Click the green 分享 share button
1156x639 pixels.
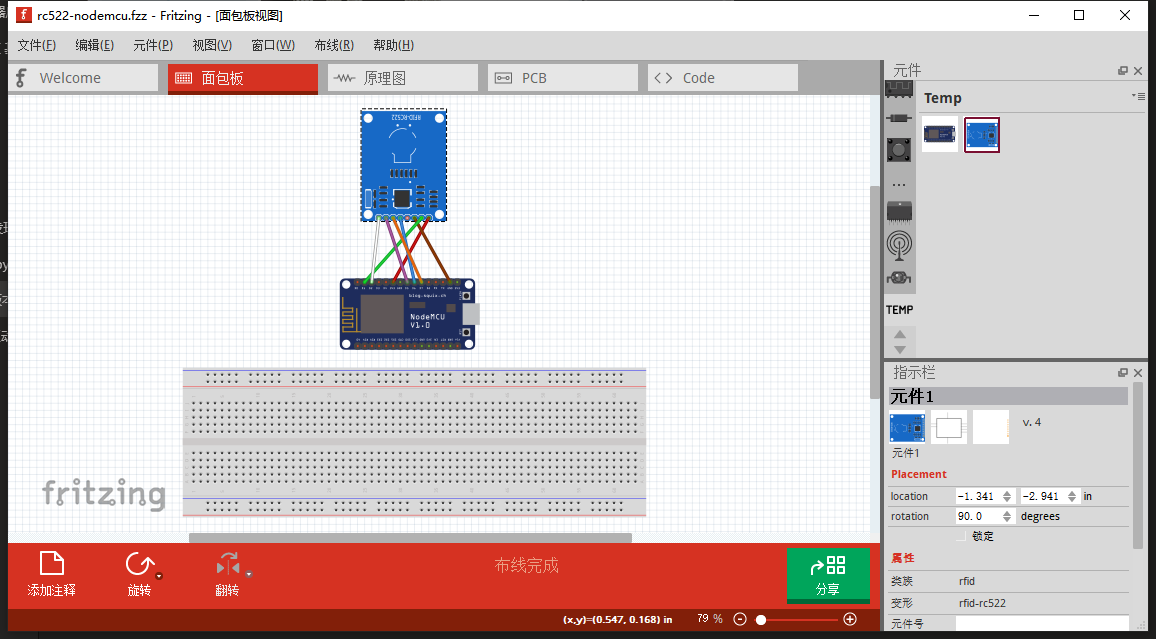(x=828, y=575)
